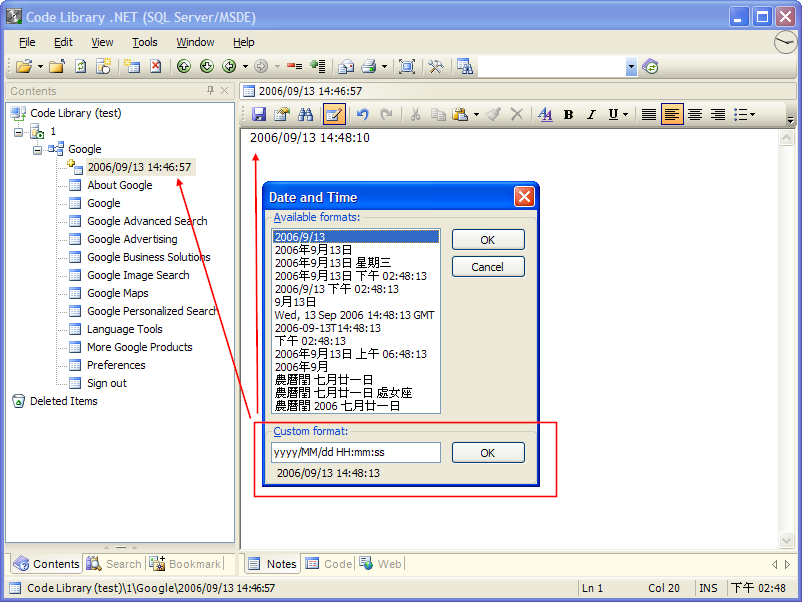Viewport: 802px width, 602px height.
Task: Click the purple refresh search icon
Action: click(650, 66)
